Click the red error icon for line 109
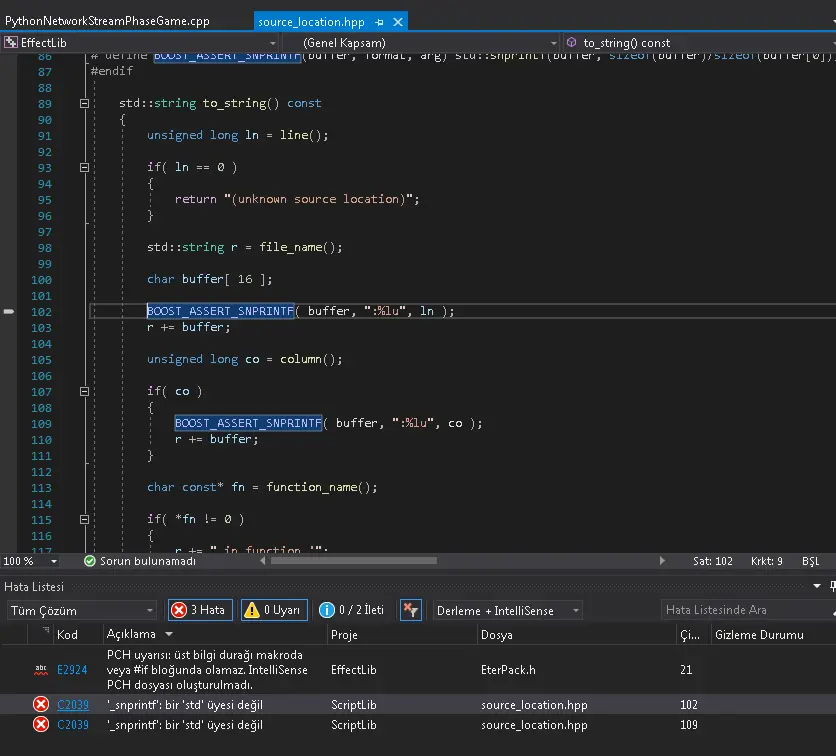The image size is (836, 756). coord(41,725)
